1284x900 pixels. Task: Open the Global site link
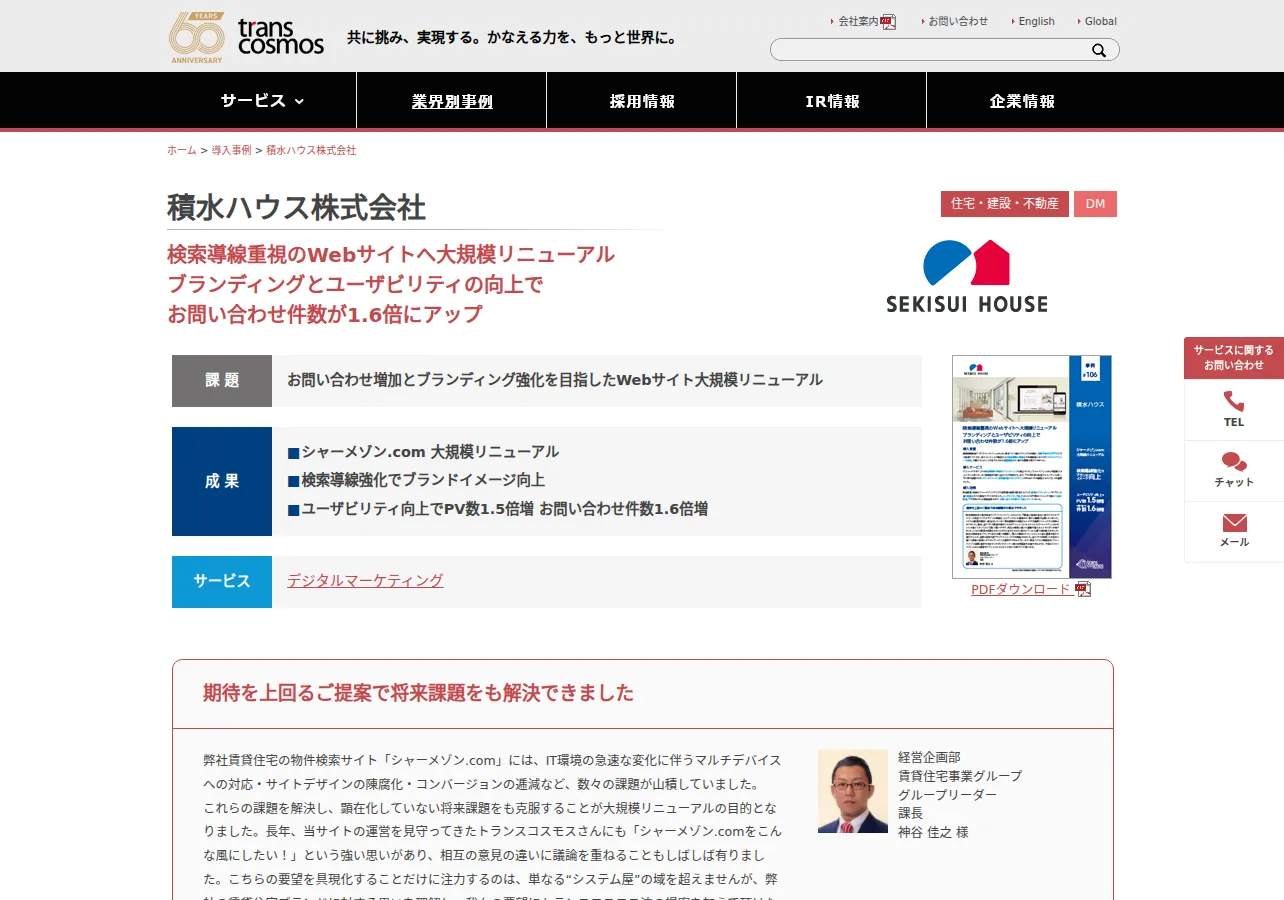(1101, 21)
